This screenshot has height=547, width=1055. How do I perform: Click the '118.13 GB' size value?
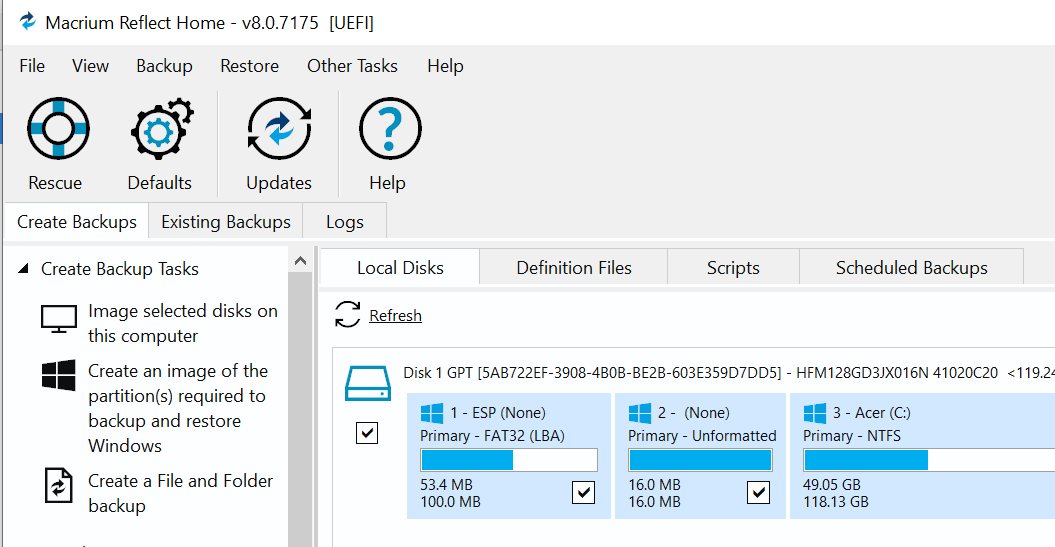click(x=836, y=502)
